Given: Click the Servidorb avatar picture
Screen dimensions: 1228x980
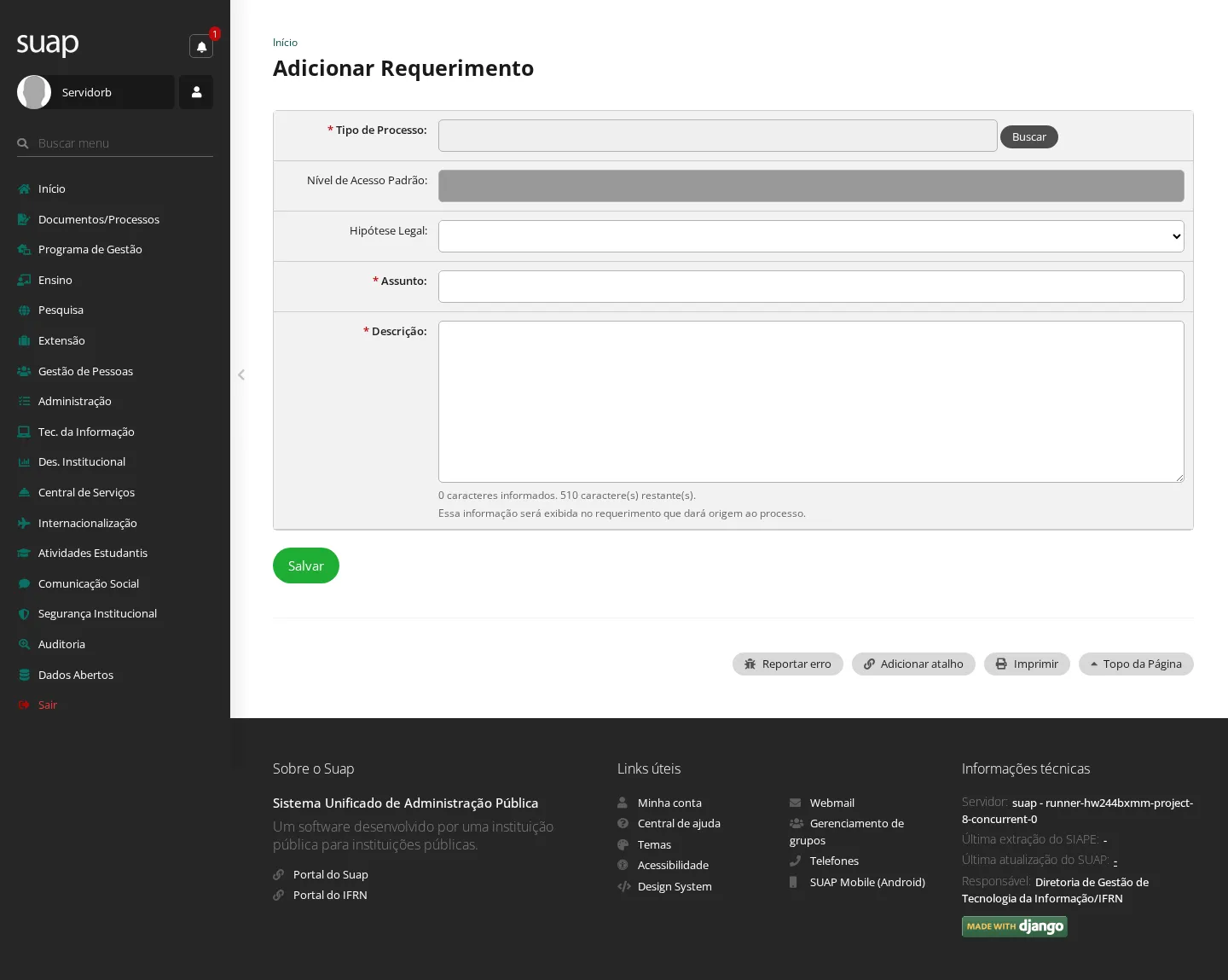Looking at the screenshot, I should point(34,92).
